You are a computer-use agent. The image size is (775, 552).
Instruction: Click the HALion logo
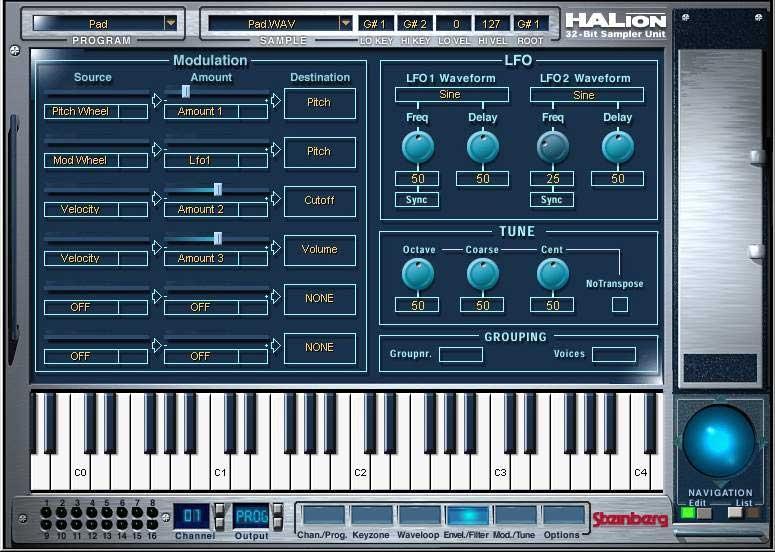click(615, 22)
